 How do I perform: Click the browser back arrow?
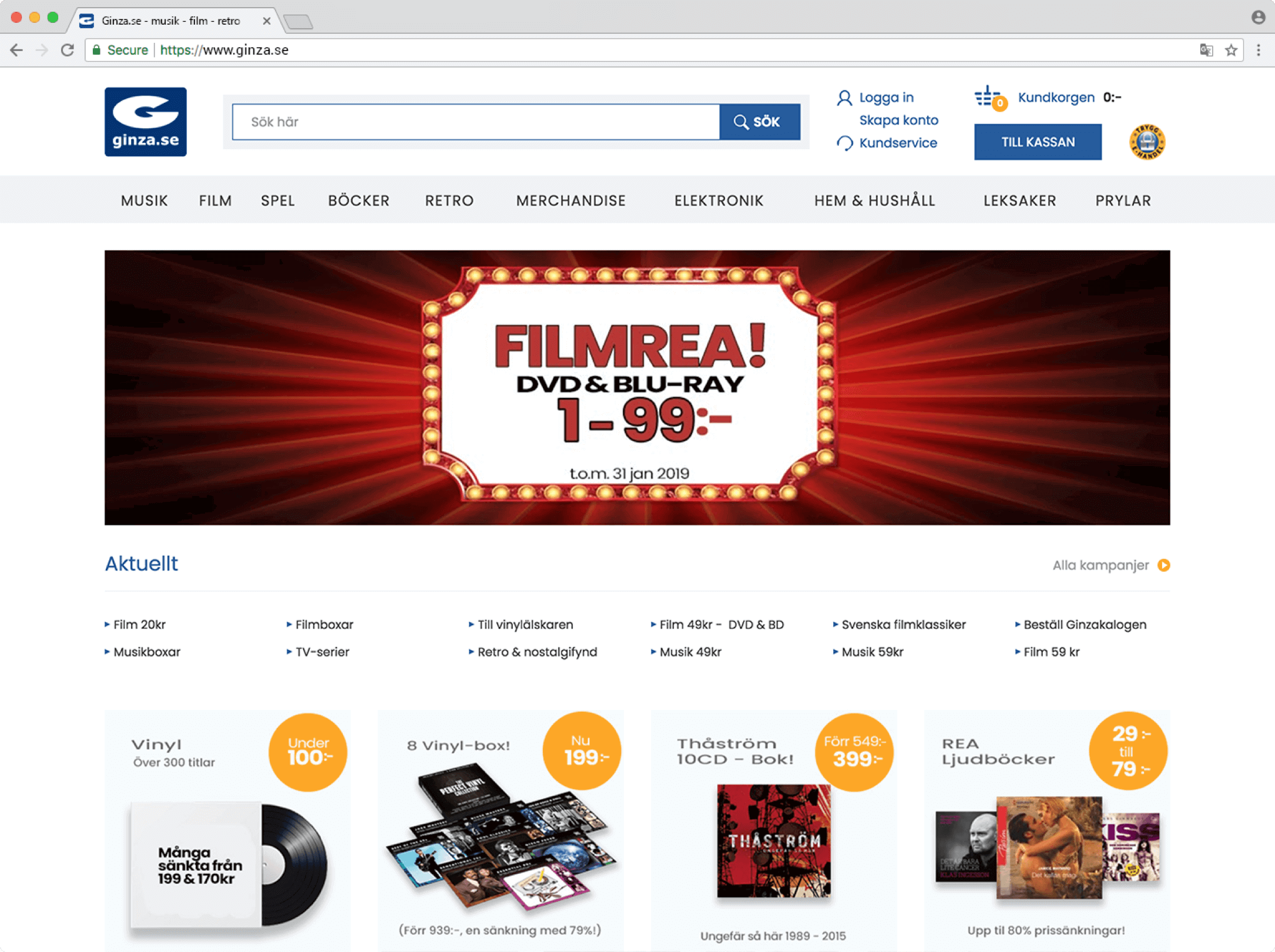click(16, 50)
